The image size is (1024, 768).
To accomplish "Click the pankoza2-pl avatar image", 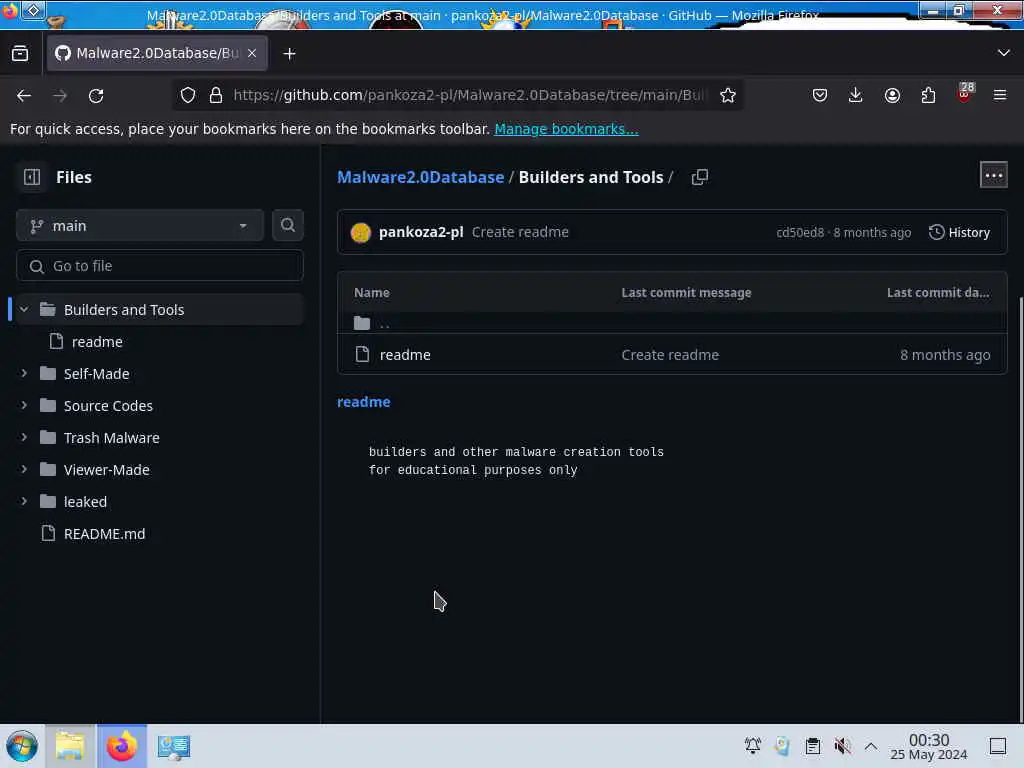I will point(360,232).
